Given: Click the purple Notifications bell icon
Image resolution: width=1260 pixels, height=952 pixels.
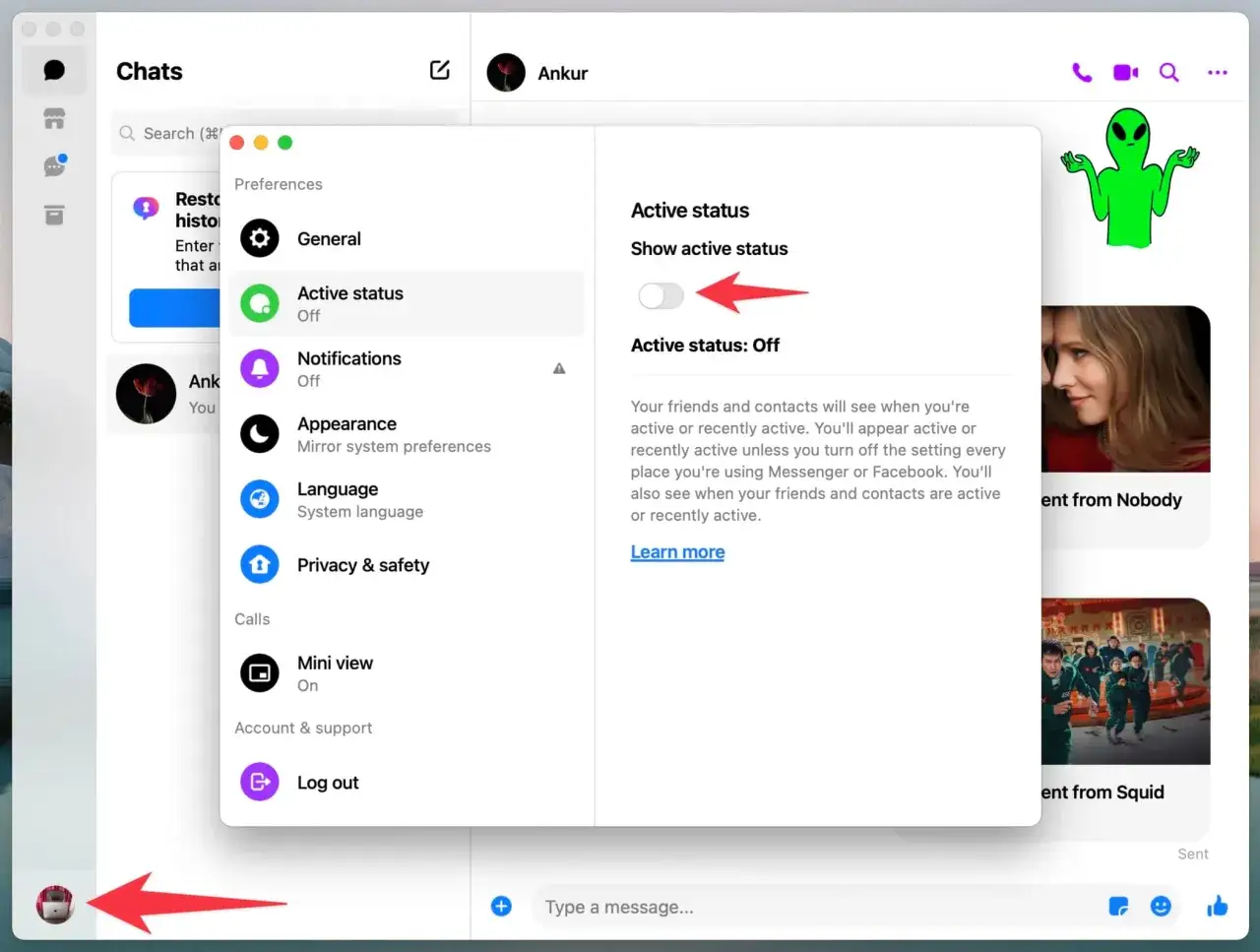Looking at the screenshot, I should (260, 368).
